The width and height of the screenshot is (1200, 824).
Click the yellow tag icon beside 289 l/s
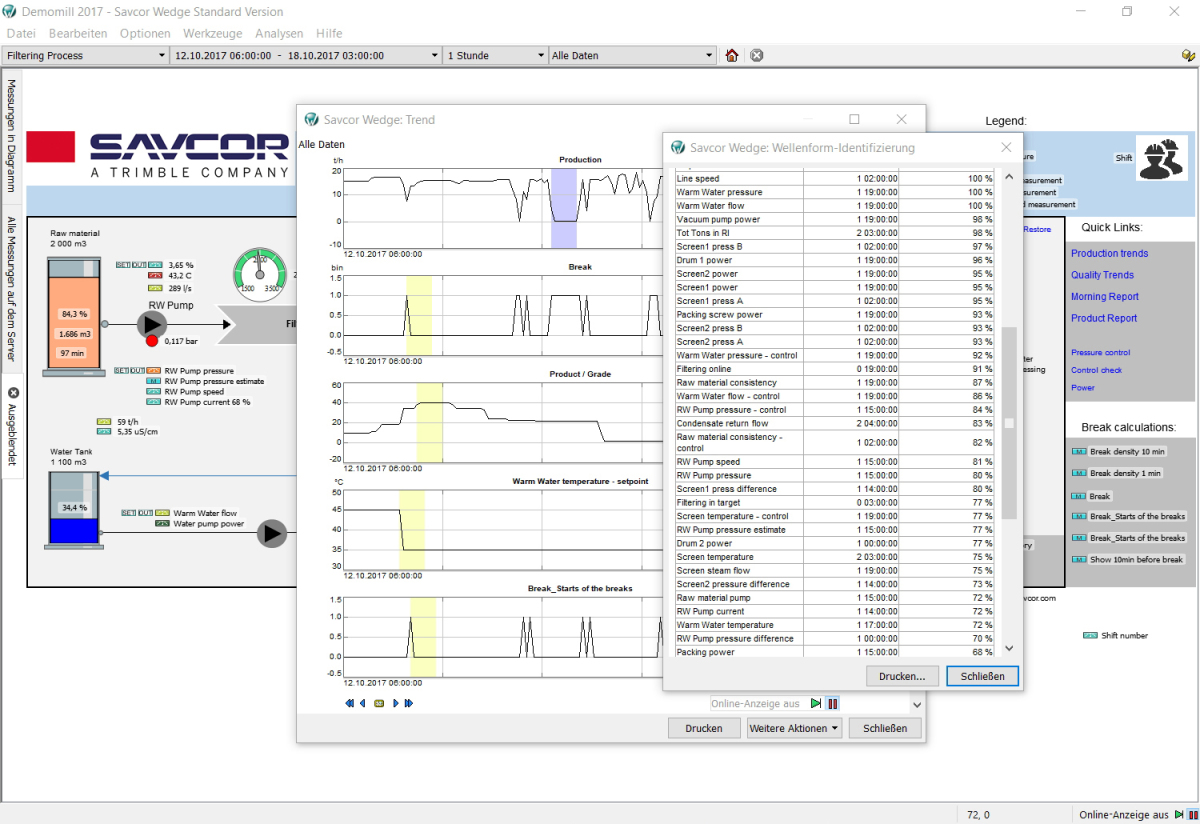pyautogui.click(x=155, y=287)
